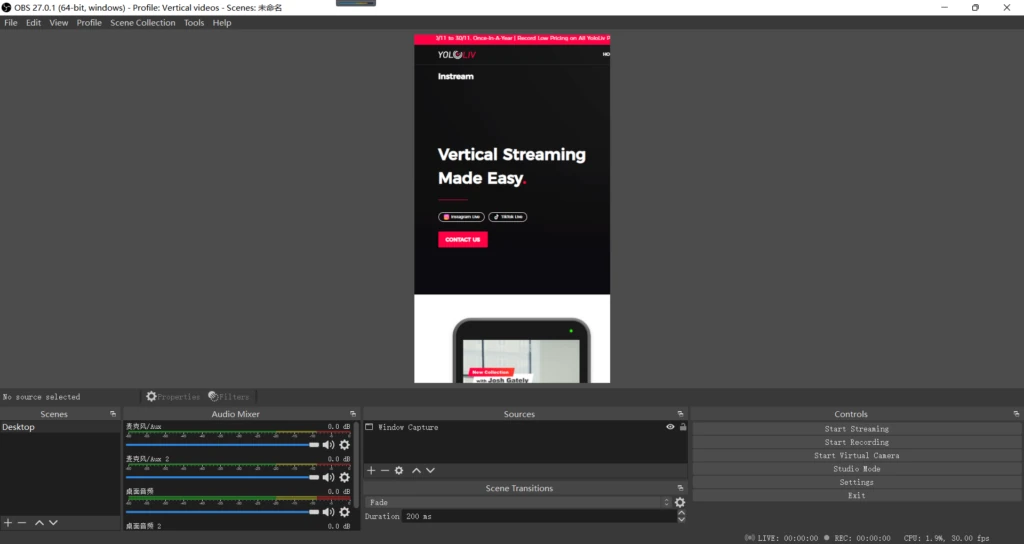
Task: Select the Desktop scene in list
Action: (19, 427)
